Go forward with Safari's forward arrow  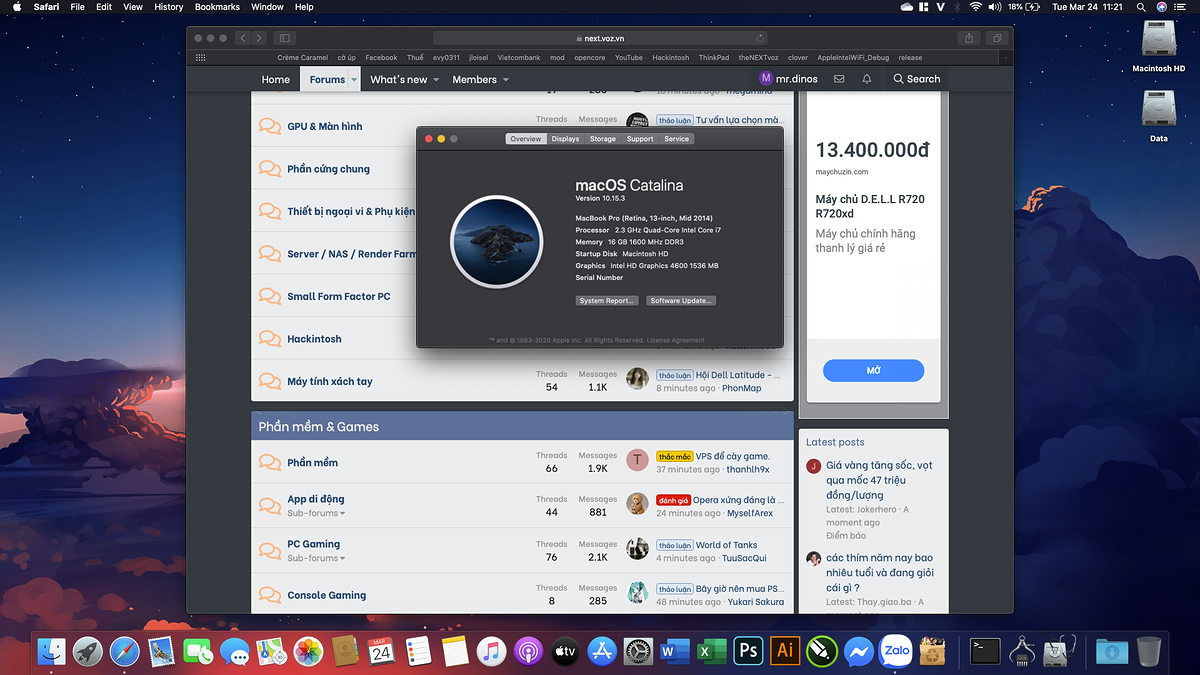[259, 38]
